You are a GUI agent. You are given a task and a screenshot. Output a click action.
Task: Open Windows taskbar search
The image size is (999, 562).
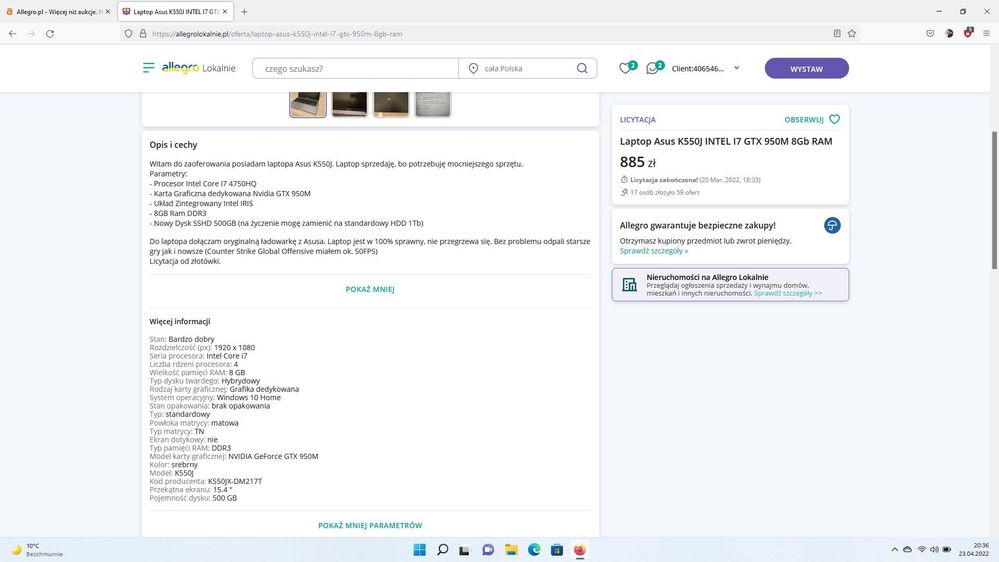tap(442, 550)
